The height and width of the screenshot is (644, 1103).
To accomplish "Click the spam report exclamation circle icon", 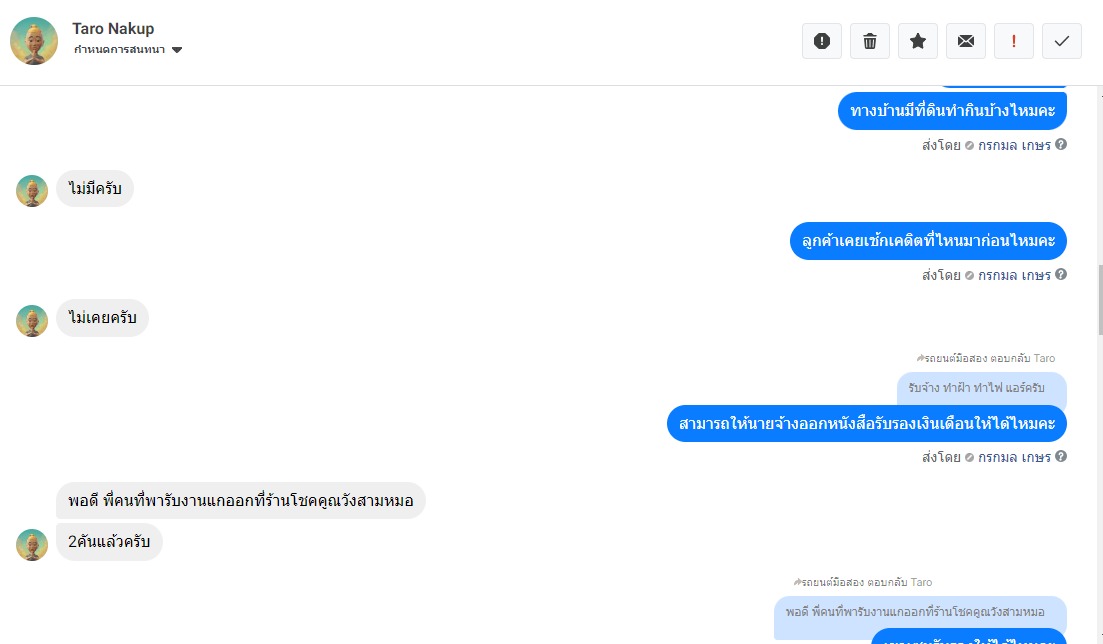I will (822, 41).
